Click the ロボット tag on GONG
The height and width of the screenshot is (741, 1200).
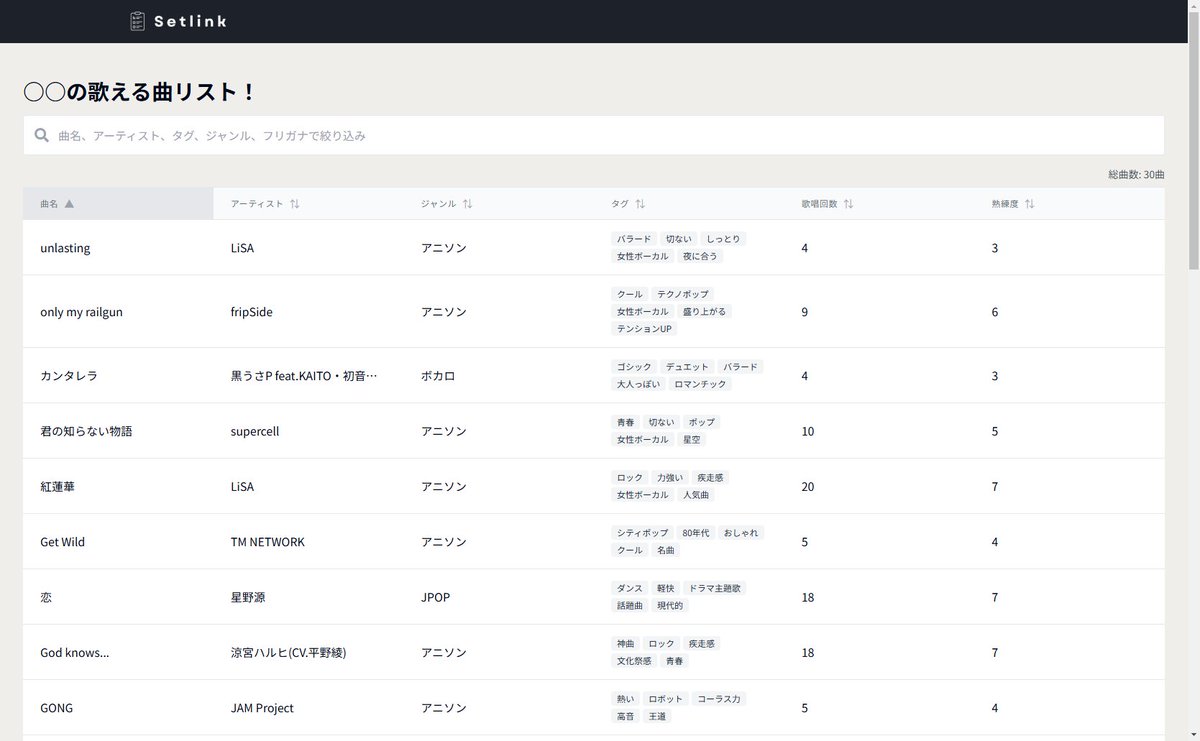tap(665, 699)
